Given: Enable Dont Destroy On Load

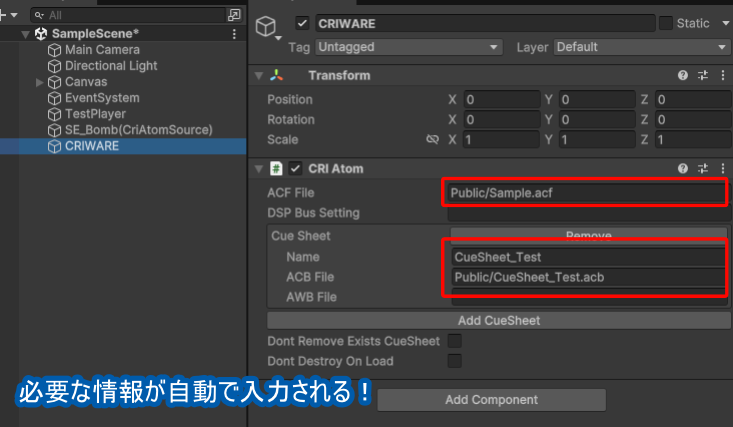Looking at the screenshot, I should 454,361.
